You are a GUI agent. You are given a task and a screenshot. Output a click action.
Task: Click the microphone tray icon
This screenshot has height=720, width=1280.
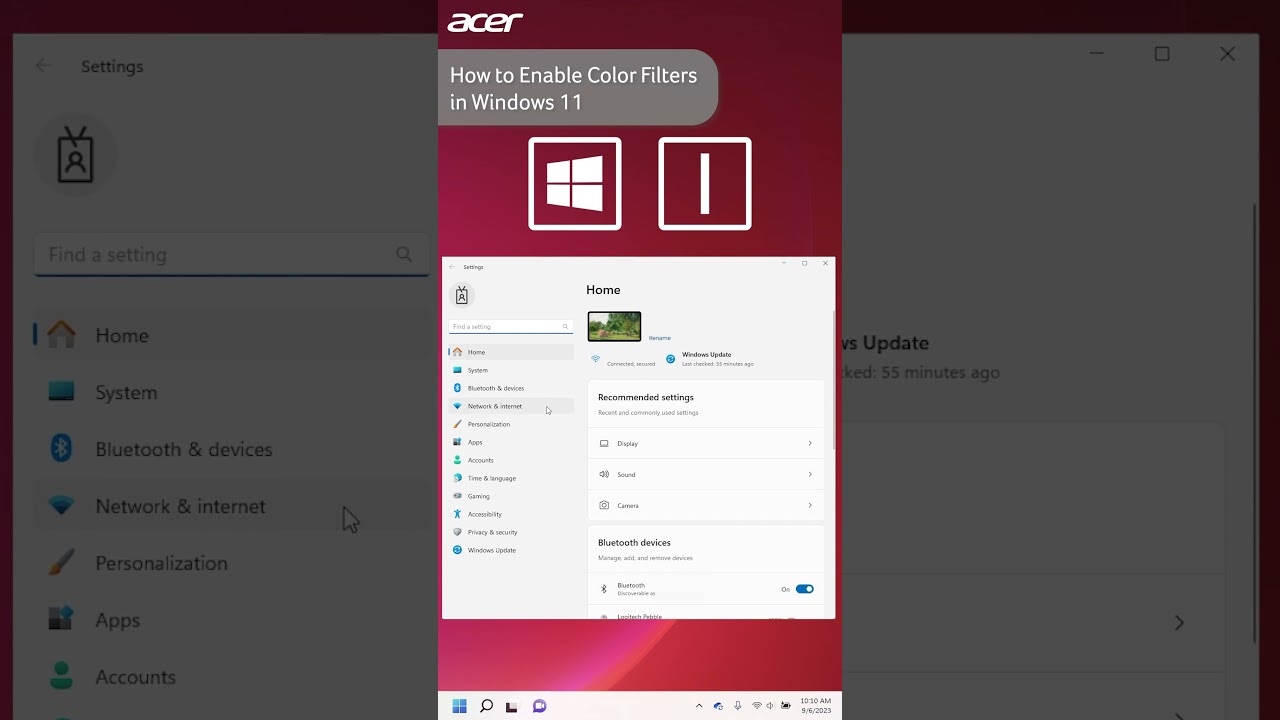pos(738,706)
